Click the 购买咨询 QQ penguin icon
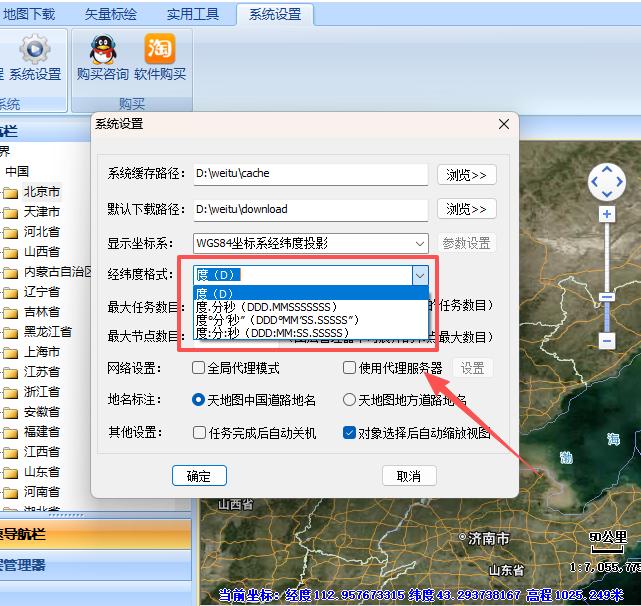The image size is (641, 606). click(103, 49)
